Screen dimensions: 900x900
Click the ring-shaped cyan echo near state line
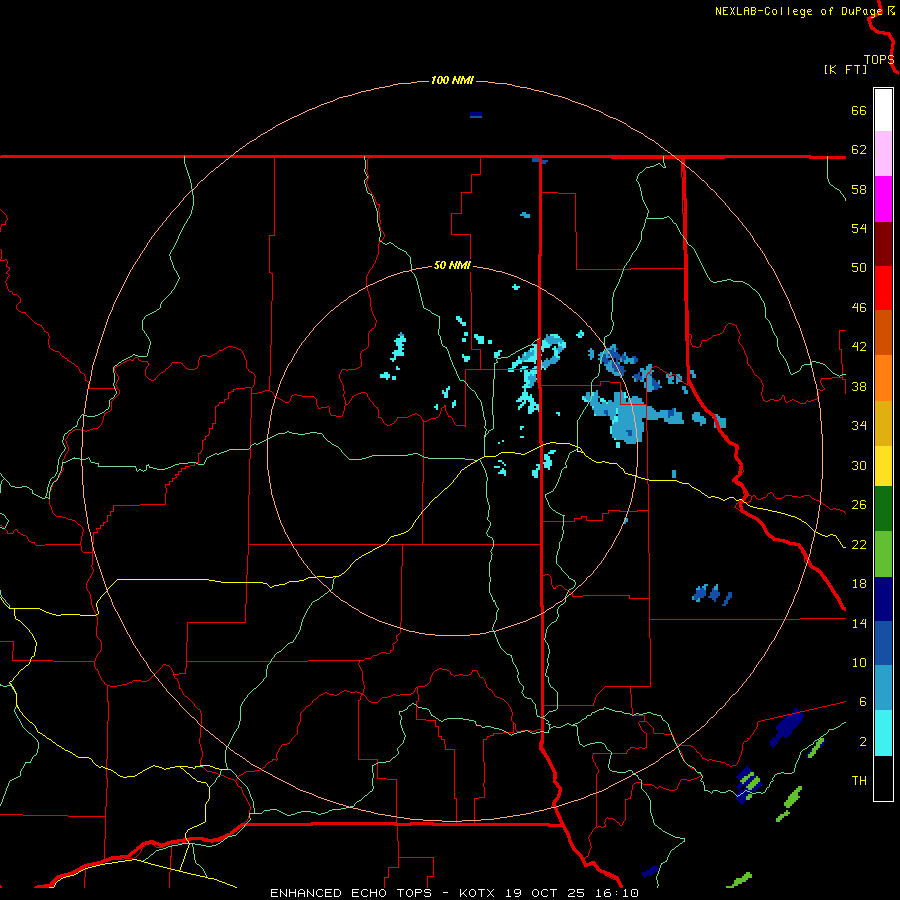(x=550, y=350)
